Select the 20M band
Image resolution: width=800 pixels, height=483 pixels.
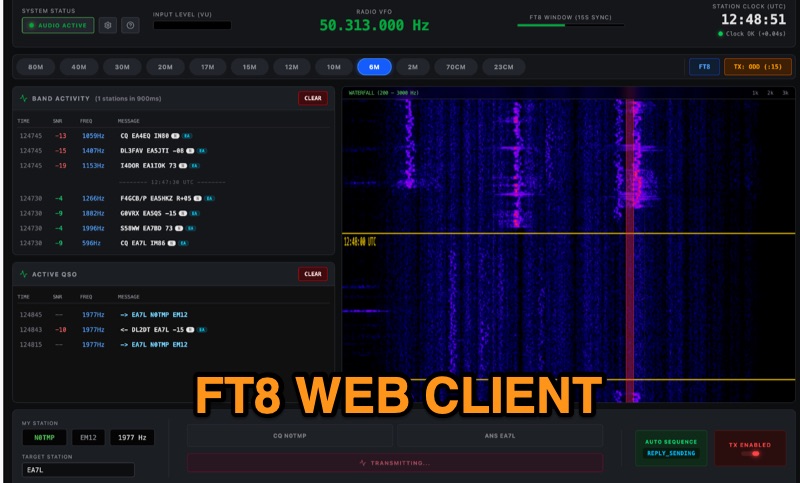[165, 67]
